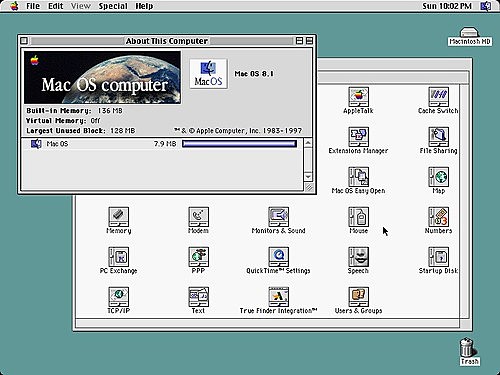Open the QuickTime Settings icon
Image resolution: width=500 pixels, height=375 pixels.
tap(278, 257)
